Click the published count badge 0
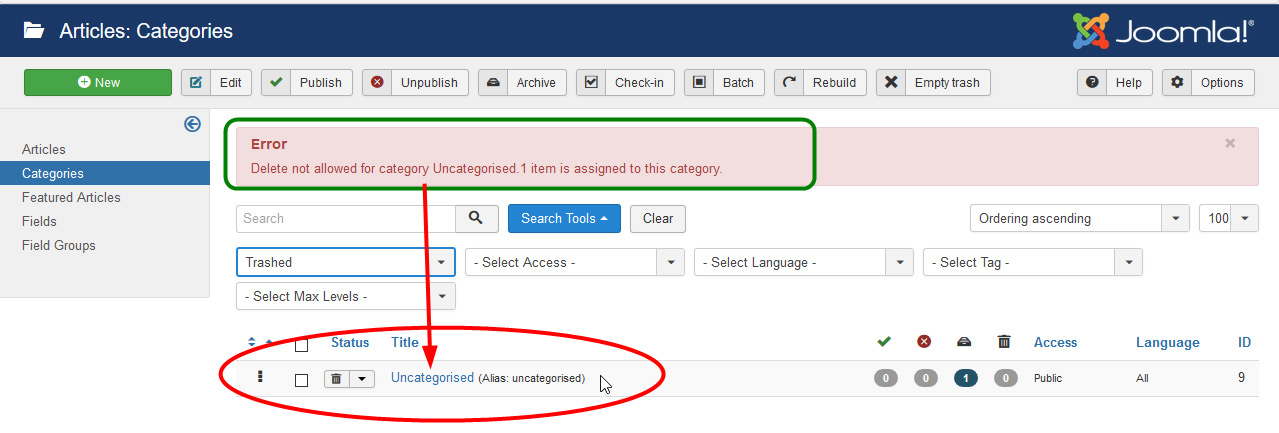This screenshot has width=1279, height=433. 885,378
